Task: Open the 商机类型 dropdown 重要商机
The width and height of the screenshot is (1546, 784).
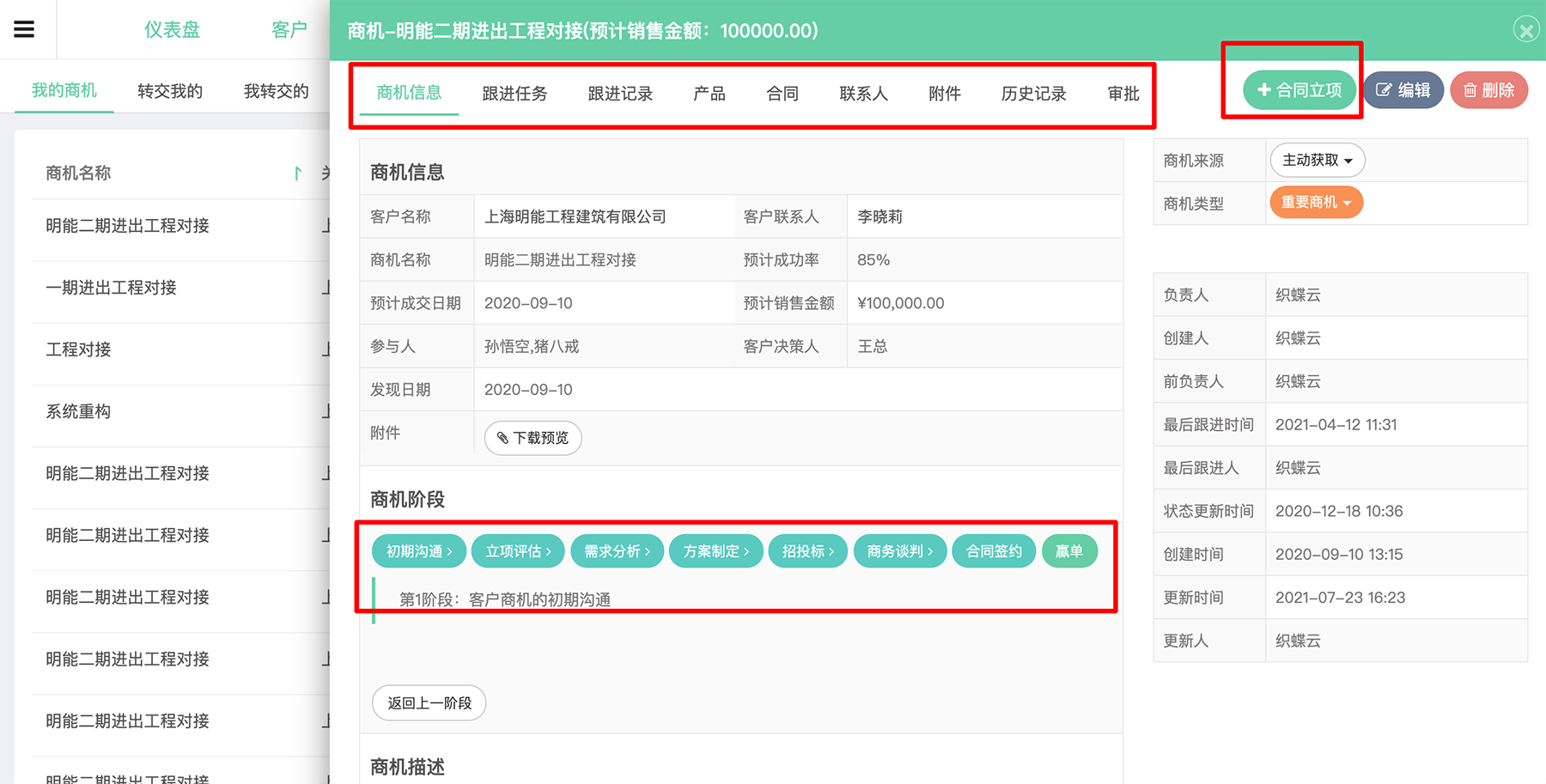Action: click(1316, 203)
